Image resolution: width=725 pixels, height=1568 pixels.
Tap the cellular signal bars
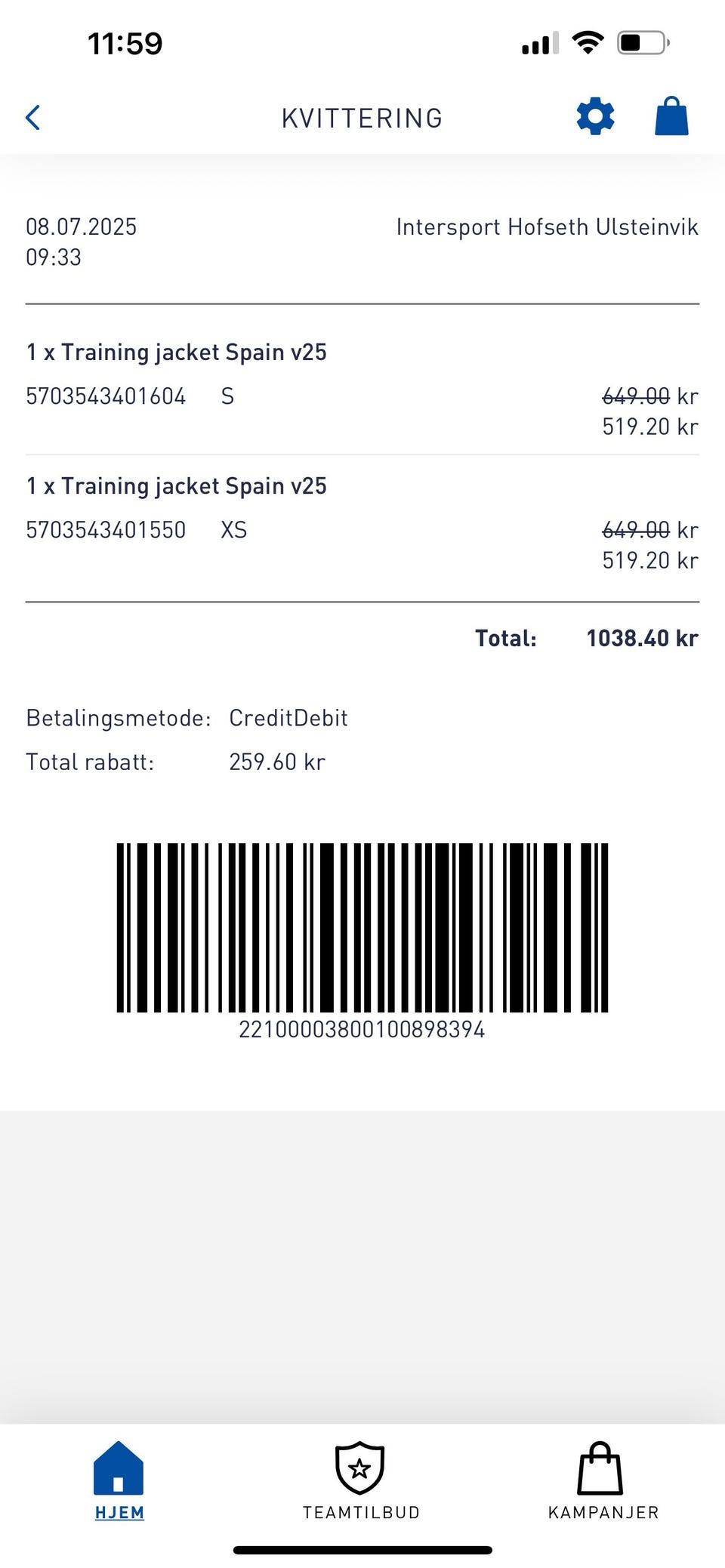point(540,44)
